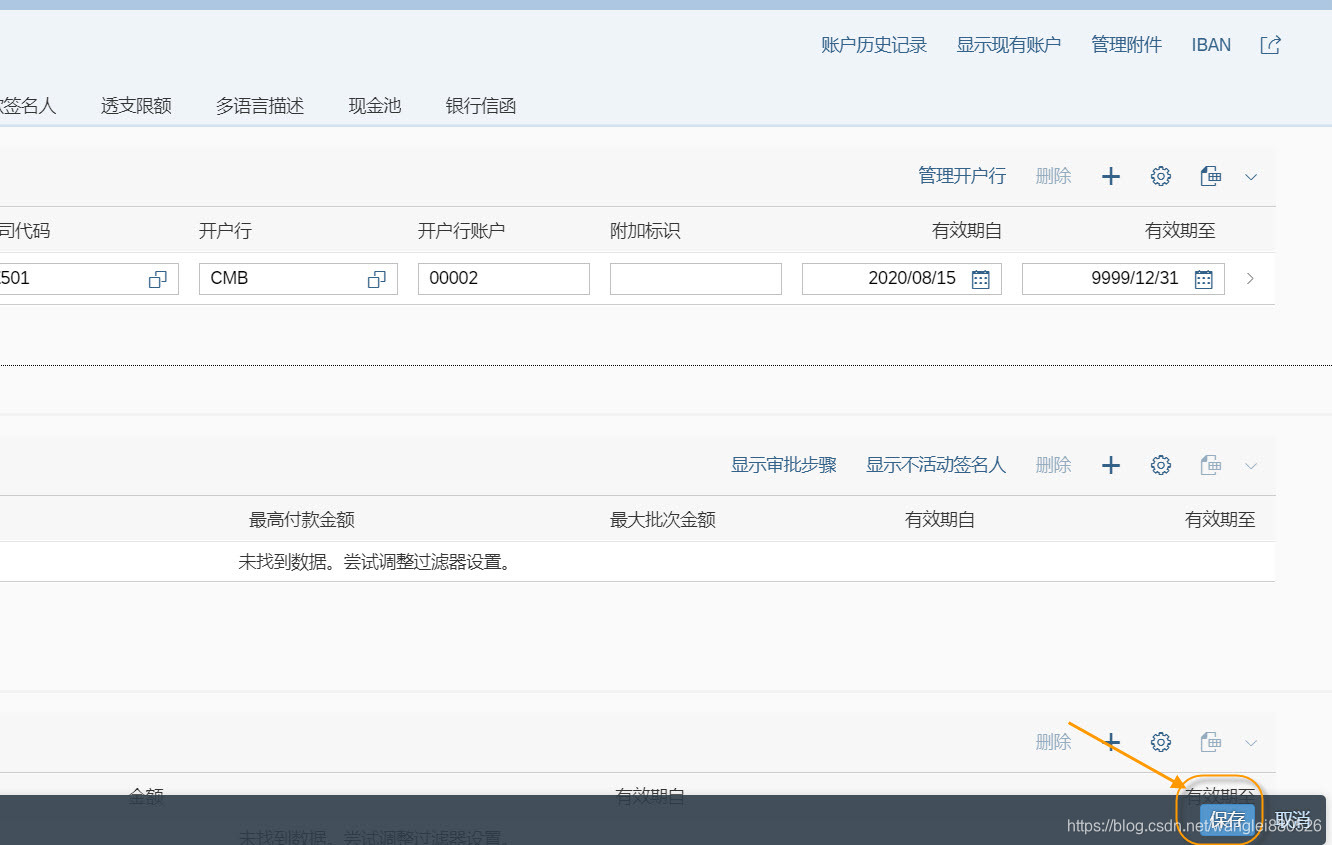This screenshot has width=1332, height=845.
Task: Switch to the 银行信函 tab
Action: point(481,106)
